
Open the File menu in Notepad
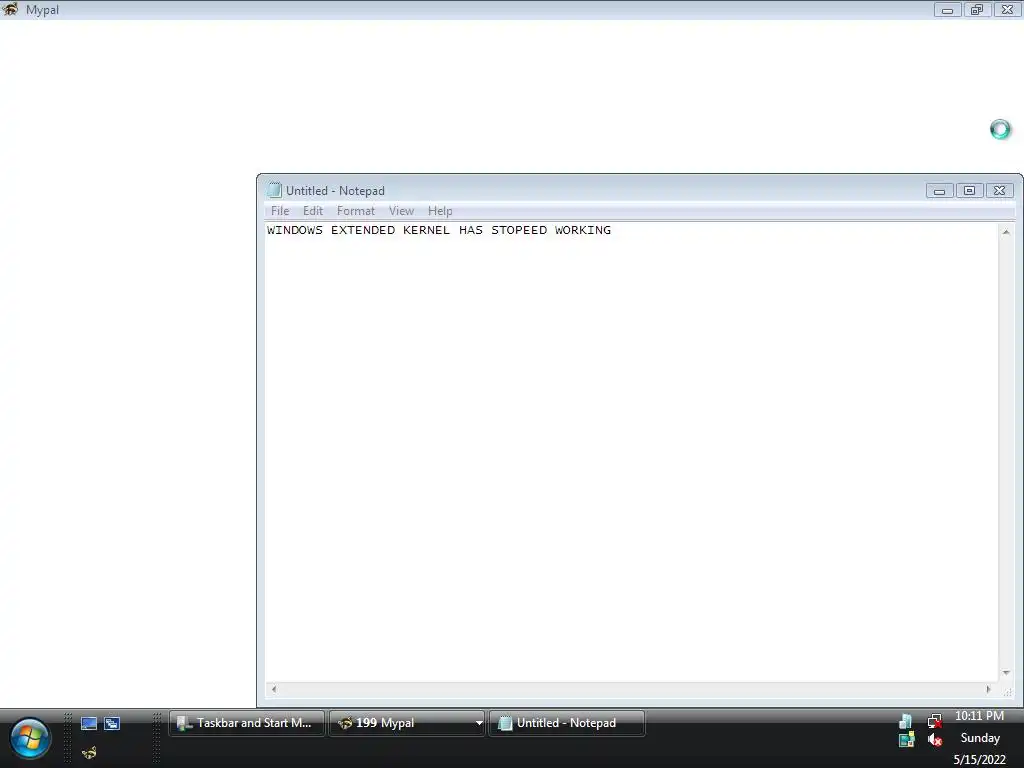[280, 211]
